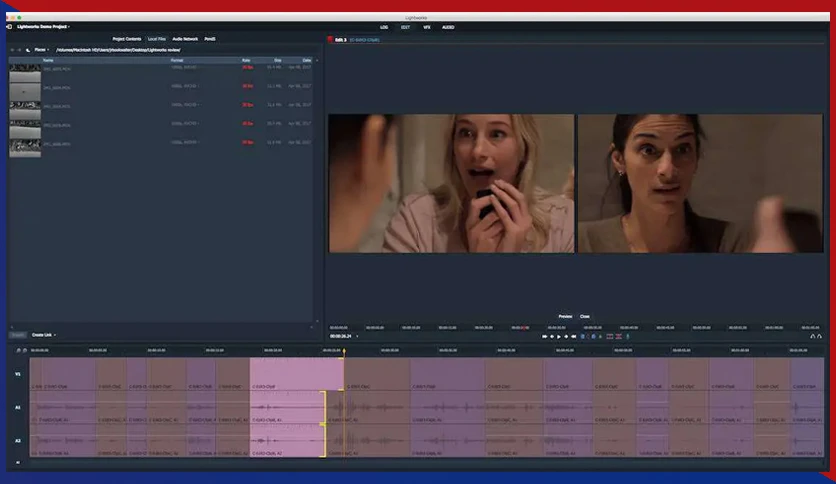Switch to the EDIT workspace tab
The height and width of the screenshot is (484, 836).
[x=405, y=27]
